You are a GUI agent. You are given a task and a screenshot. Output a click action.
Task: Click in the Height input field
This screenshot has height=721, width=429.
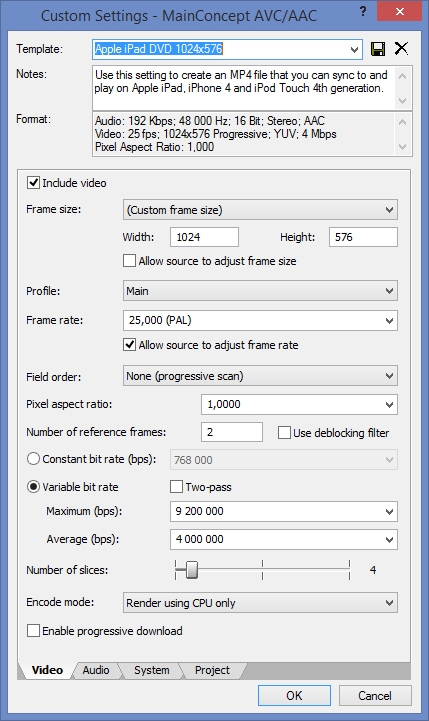pyautogui.click(x=363, y=237)
